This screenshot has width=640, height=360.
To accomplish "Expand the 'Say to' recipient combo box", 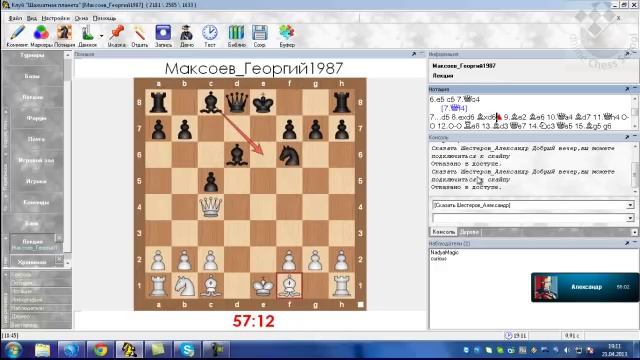I will (630, 205).
